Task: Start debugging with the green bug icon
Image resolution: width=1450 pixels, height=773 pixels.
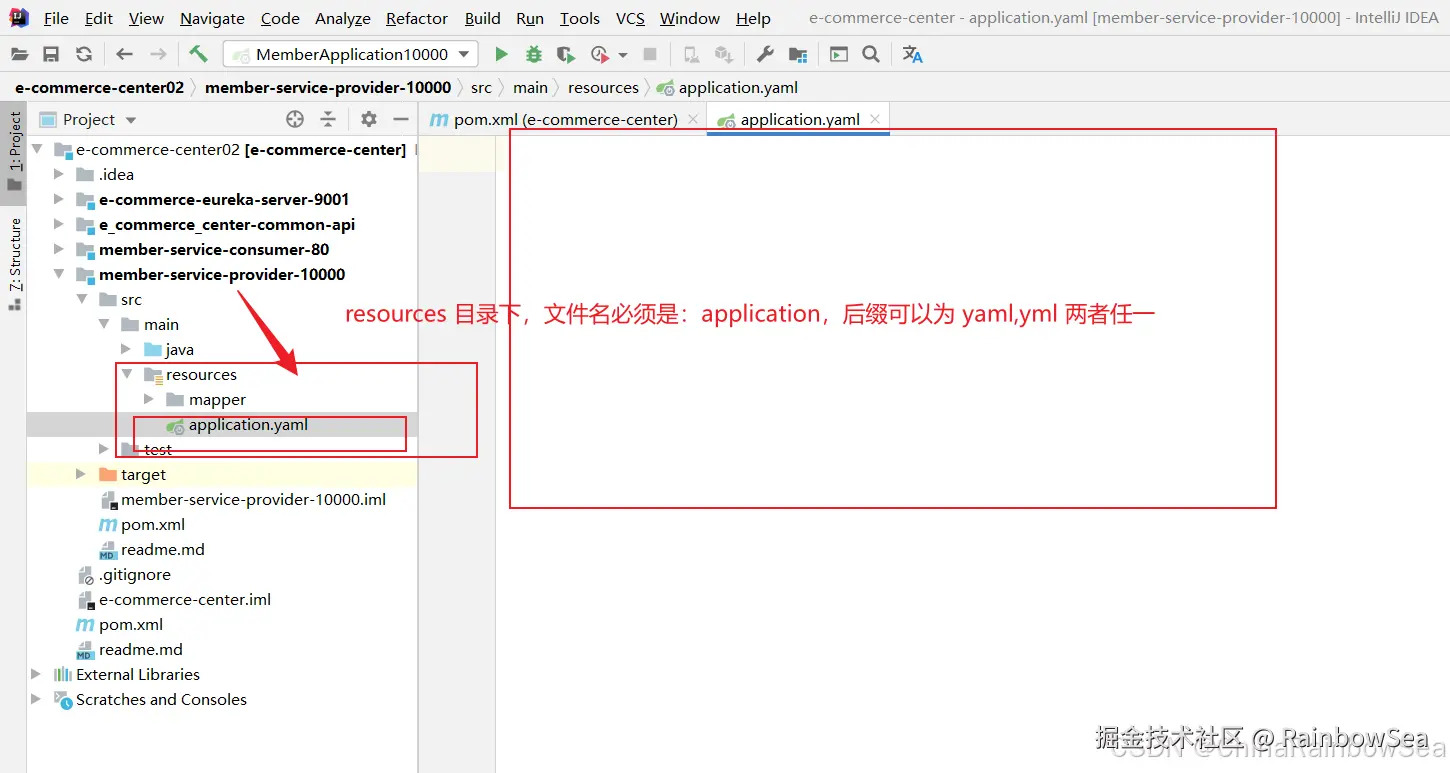Action: coord(534,55)
